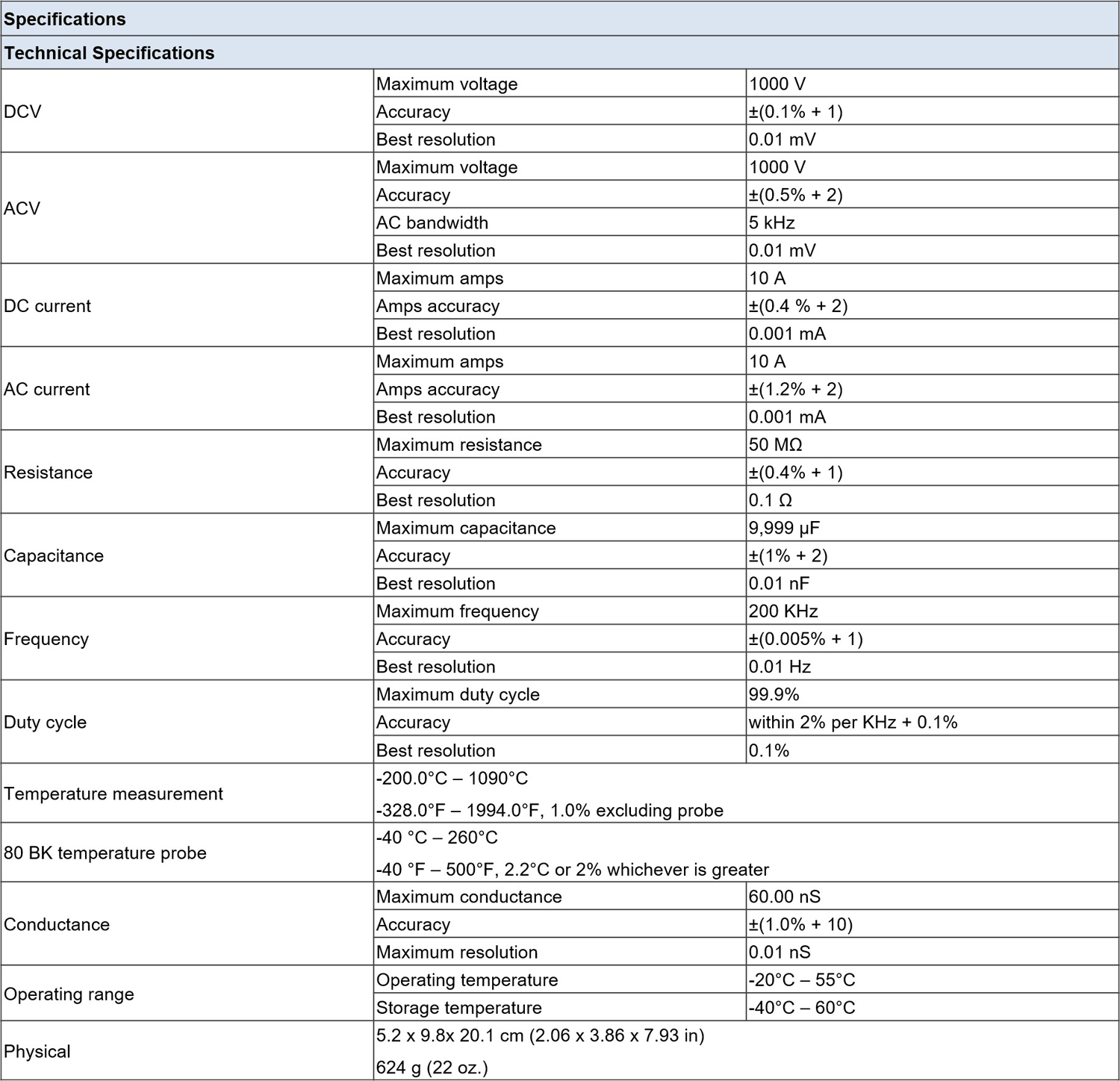Select the probe range "-40 °C – 260°C"
Viewport: 1120px width, 1081px height.
pyautogui.click(x=437, y=838)
